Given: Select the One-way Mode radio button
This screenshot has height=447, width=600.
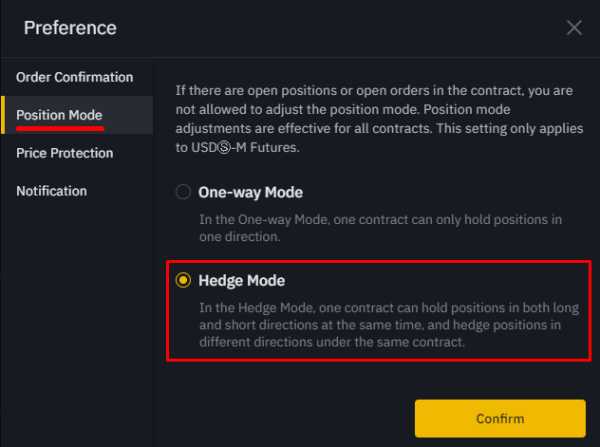Looking at the screenshot, I should point(183,192).
